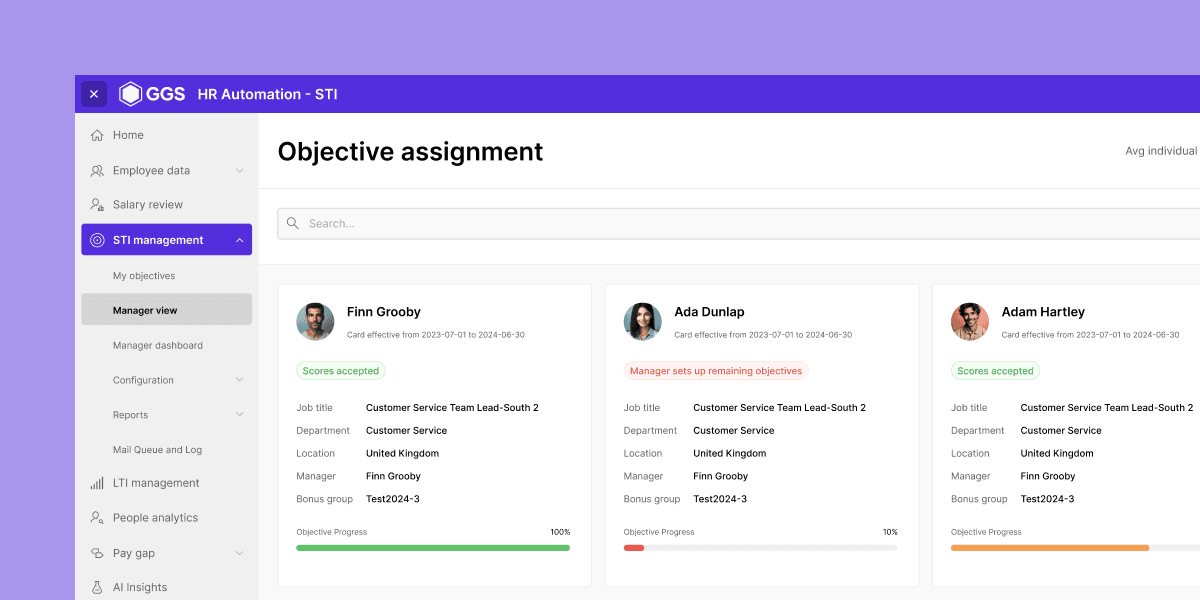Click the 100% progress value

coord(560,532)
